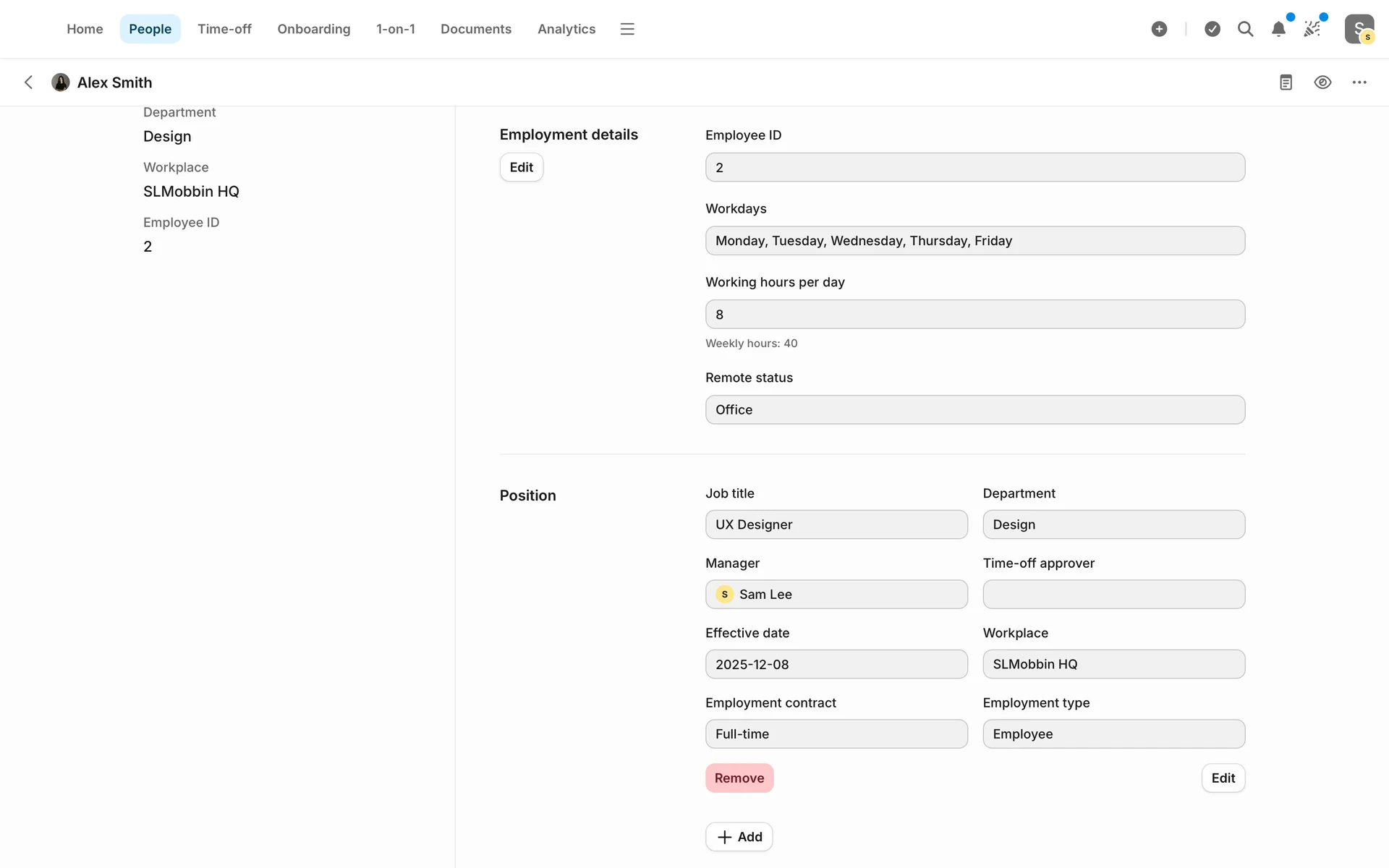Add a new position entry
Image resolution: width=1389 pixels, height=868 pixels.
(x=739, y=837)
